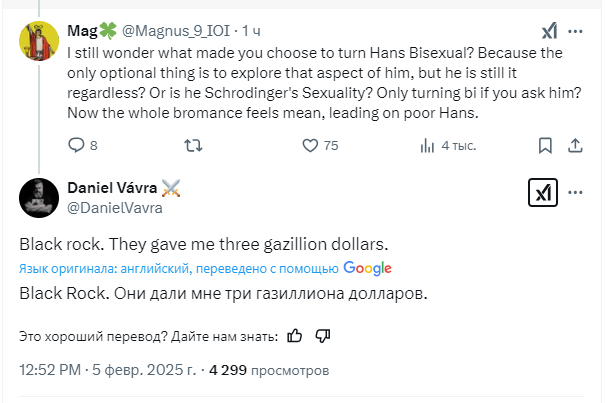Rate translation with thumbs up

click(295, 336)
